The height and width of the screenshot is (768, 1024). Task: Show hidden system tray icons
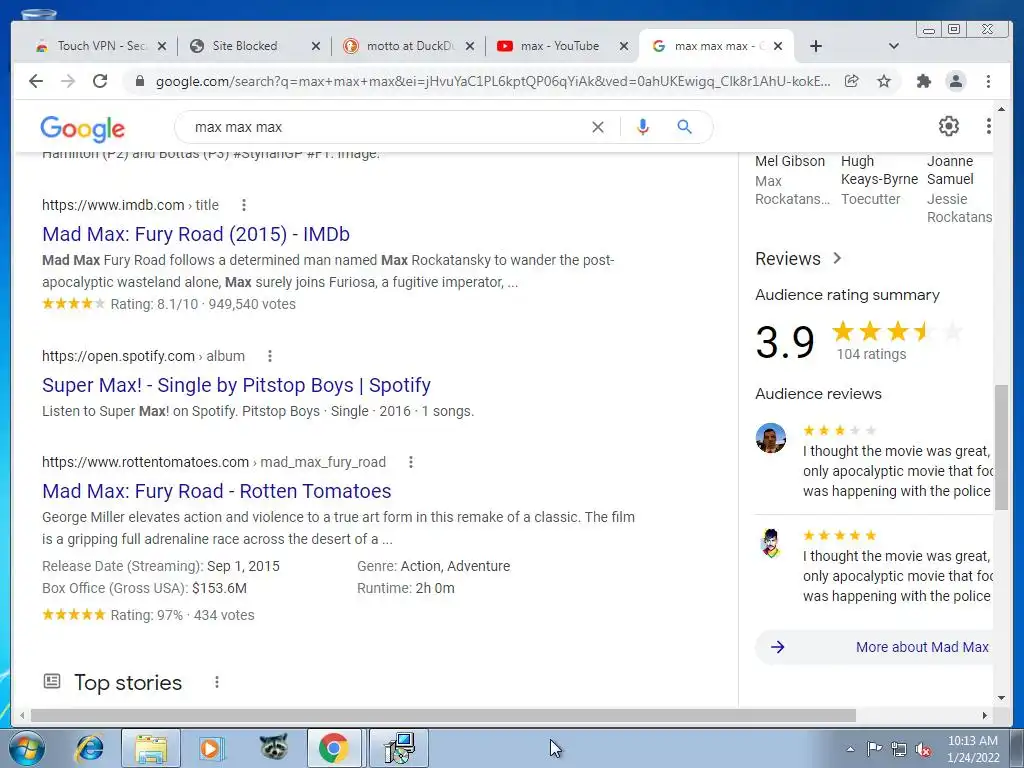(x=850, y=749)
